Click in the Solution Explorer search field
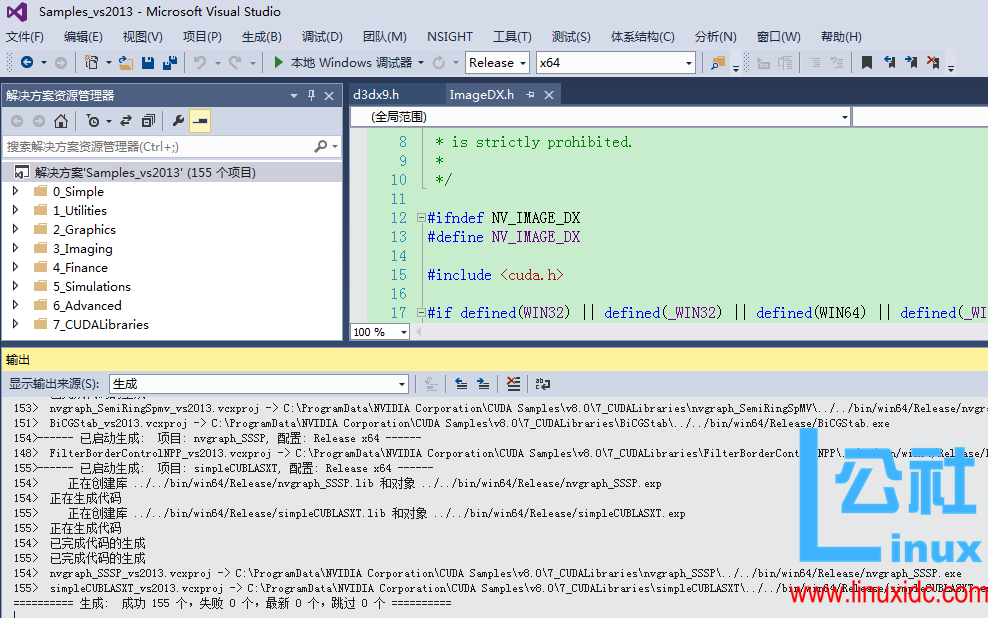988x618 pixels. coord(158,146)
